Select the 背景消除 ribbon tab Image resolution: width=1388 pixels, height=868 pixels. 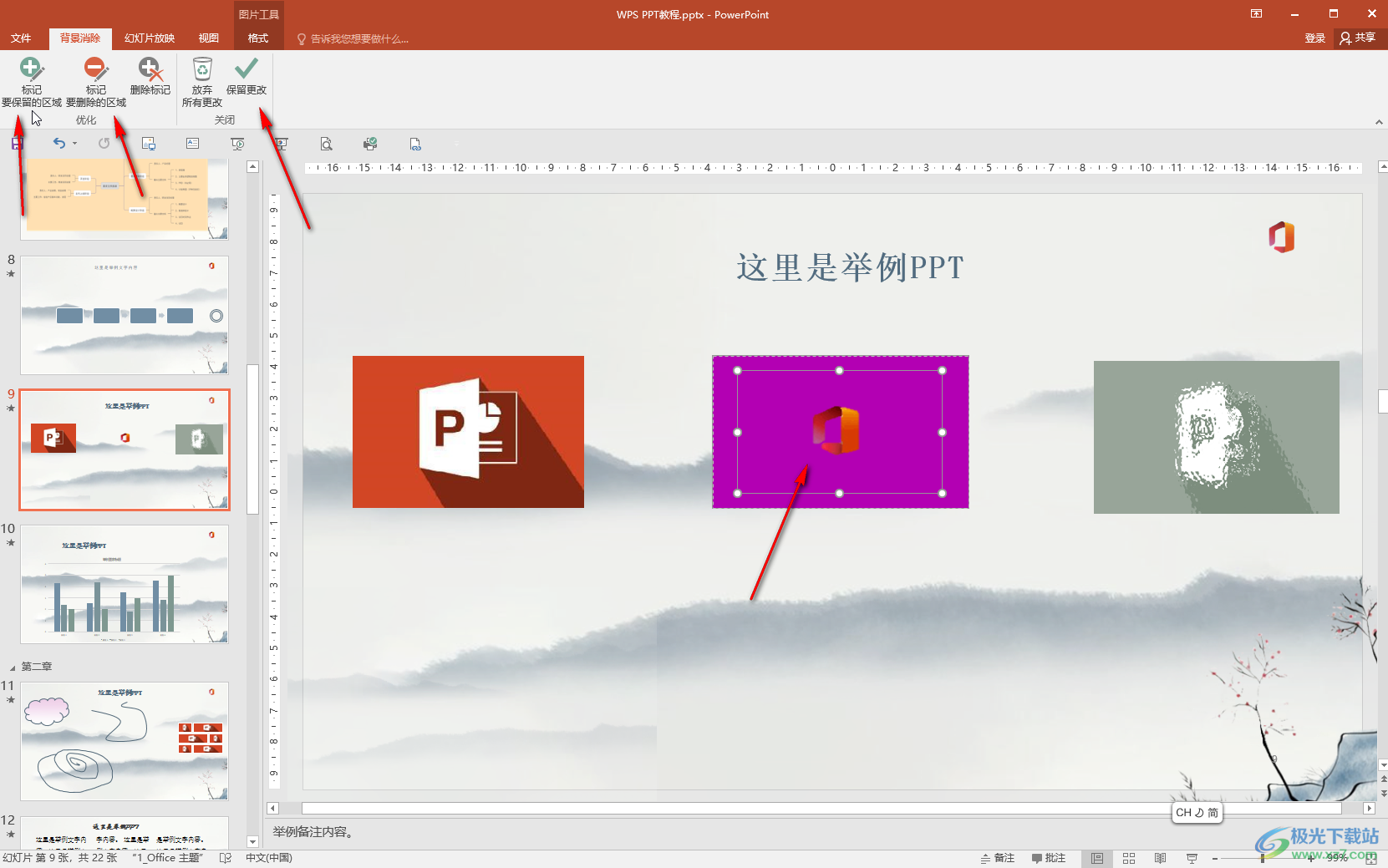coord(80,38)
